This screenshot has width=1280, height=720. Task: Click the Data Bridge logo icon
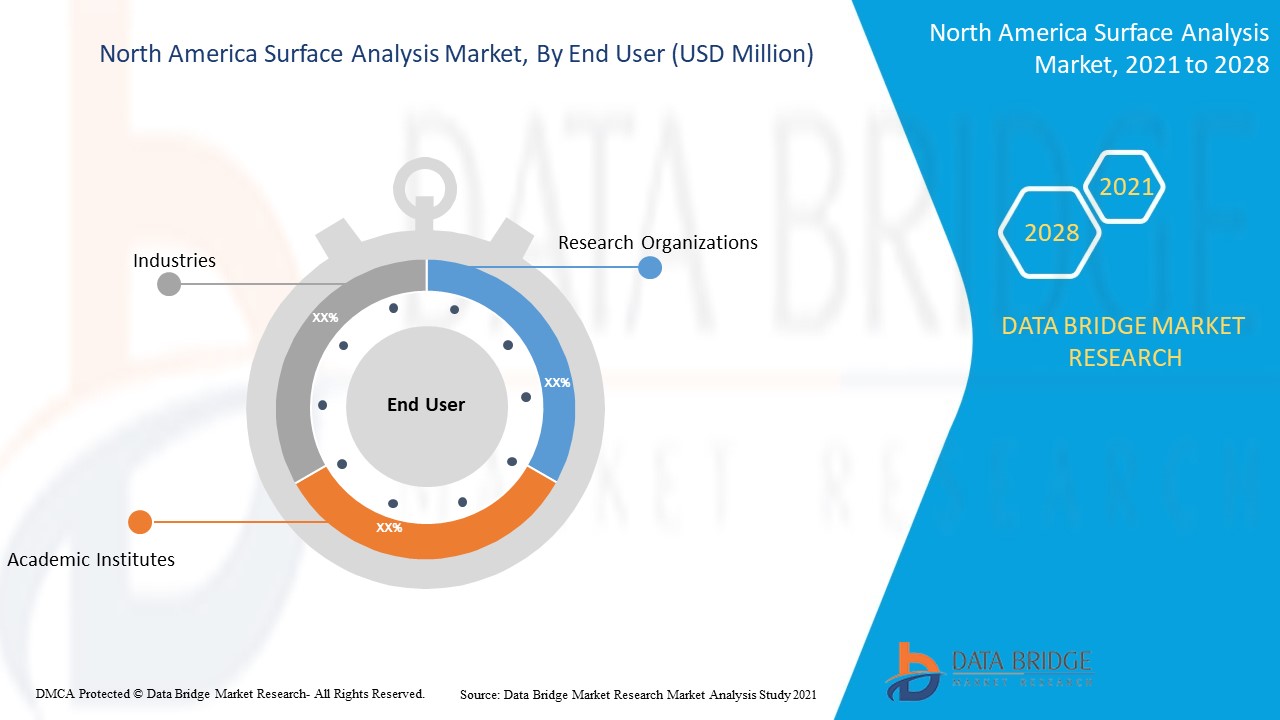(x=912, y=671)
